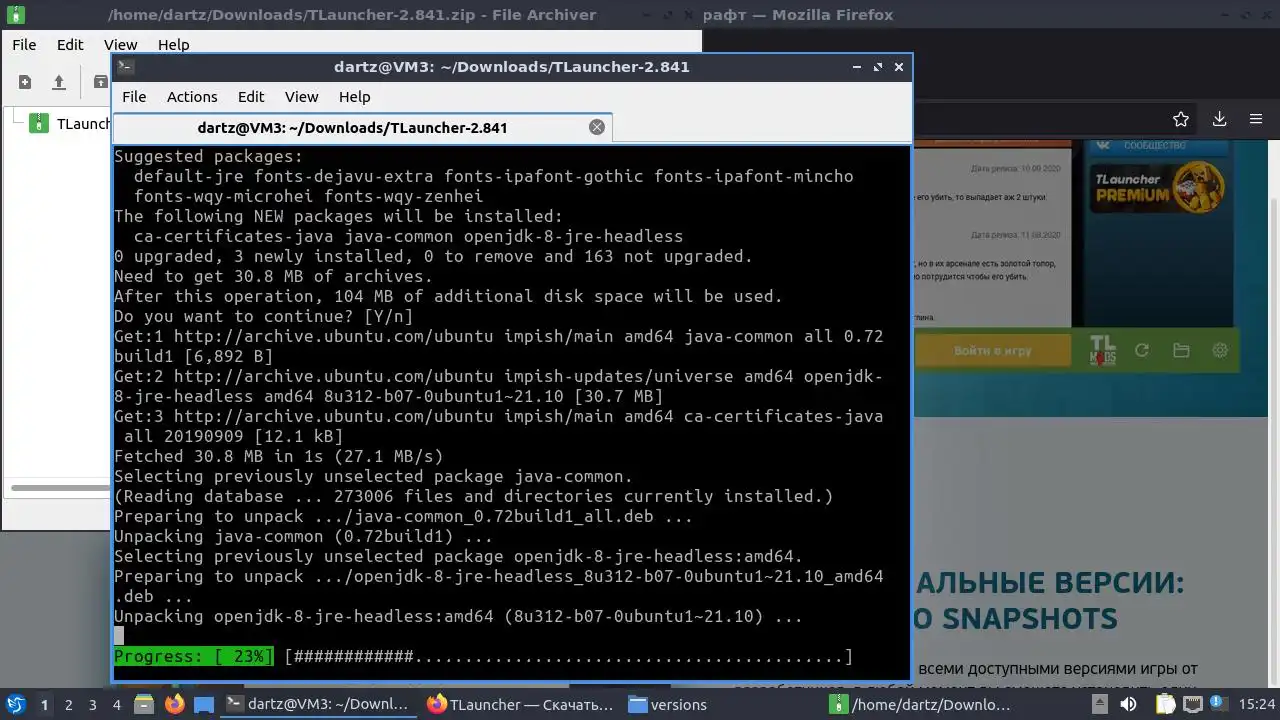Click the volume speaker icon in system tray
The height and width of the screenshot is (720, 1280).
1128,705
